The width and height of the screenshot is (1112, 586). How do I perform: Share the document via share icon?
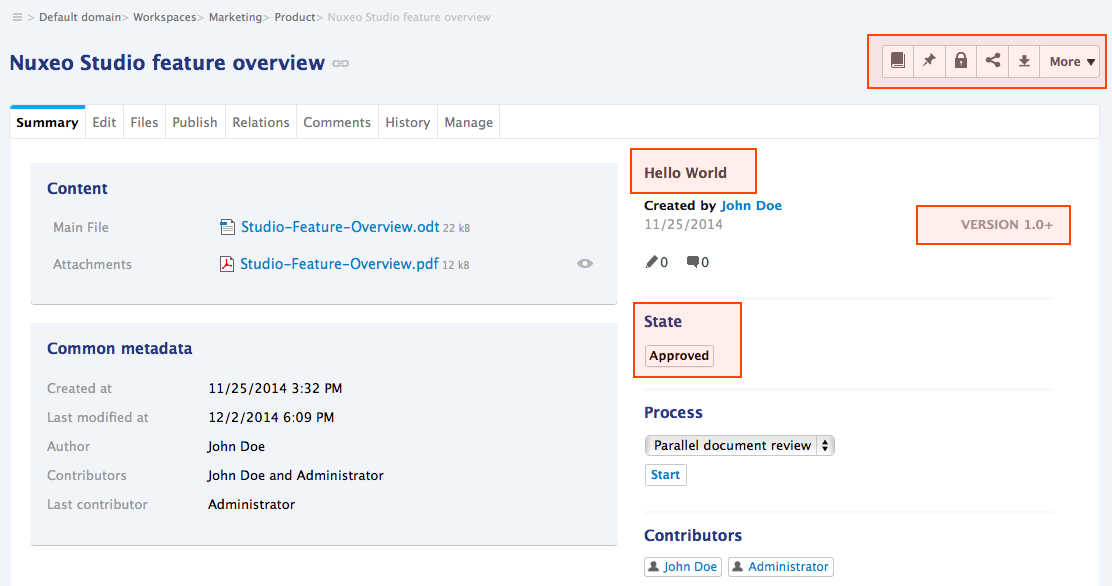coord(993,61)
